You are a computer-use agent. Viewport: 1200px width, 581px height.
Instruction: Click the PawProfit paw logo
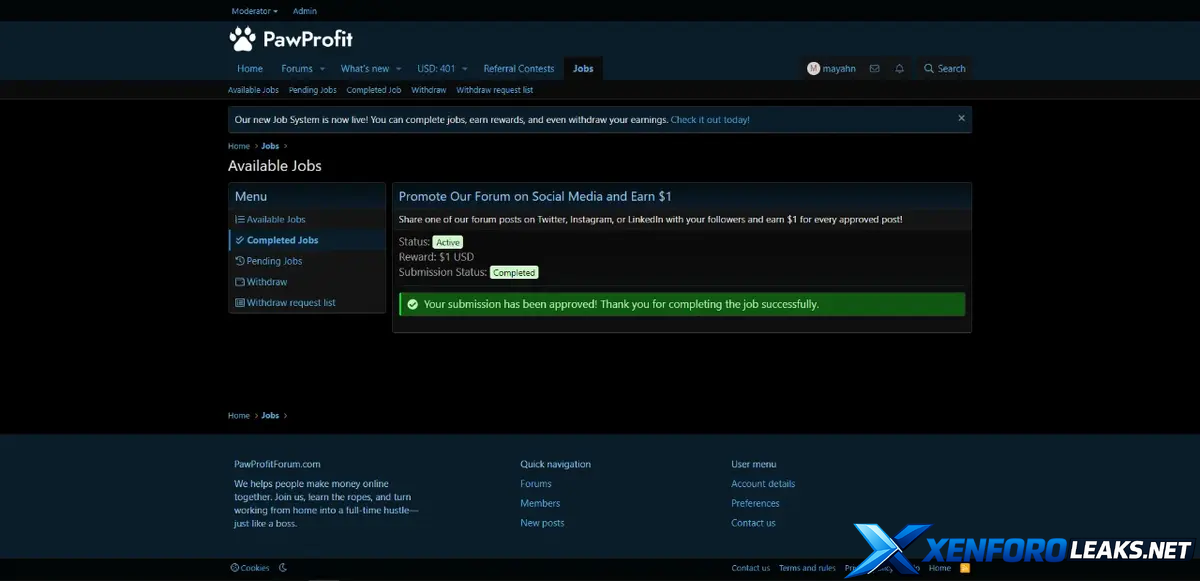coord(242,39)
